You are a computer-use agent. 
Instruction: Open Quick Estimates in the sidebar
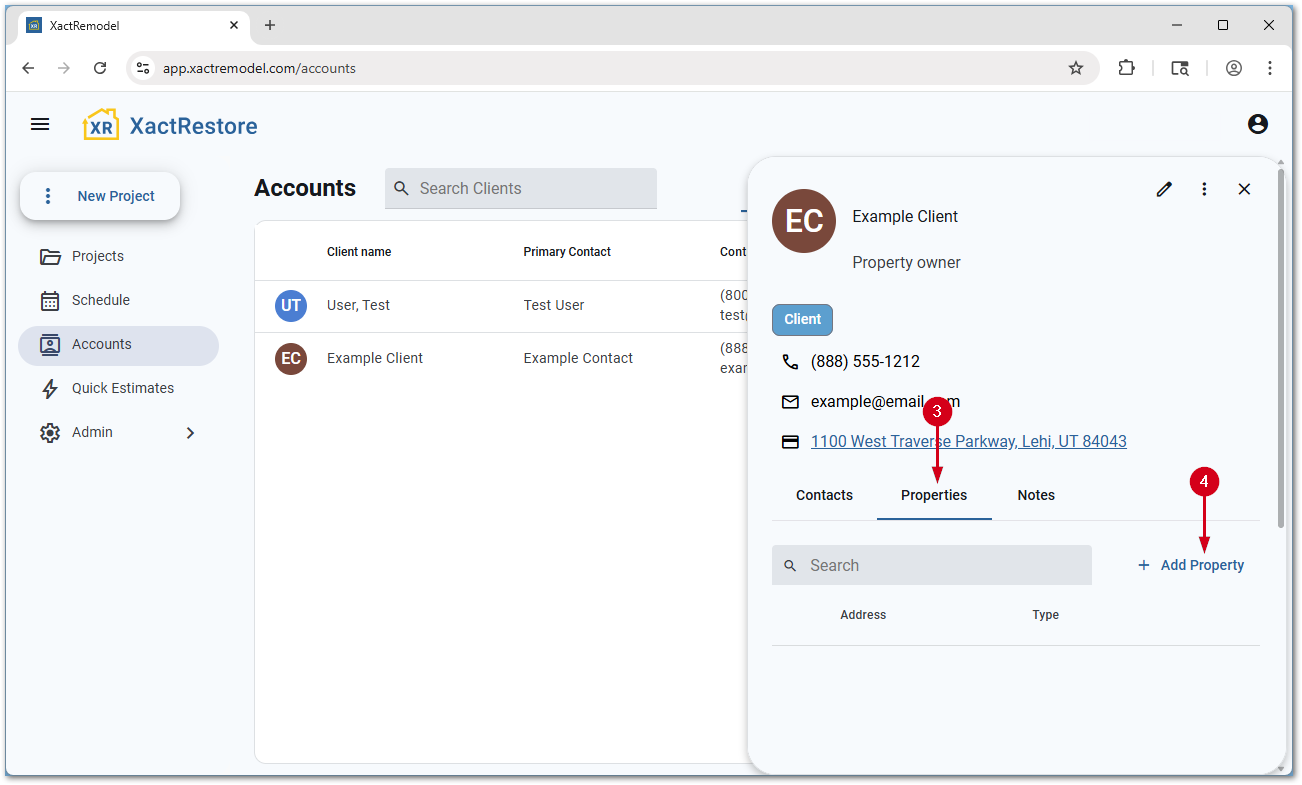coord(118,388)
